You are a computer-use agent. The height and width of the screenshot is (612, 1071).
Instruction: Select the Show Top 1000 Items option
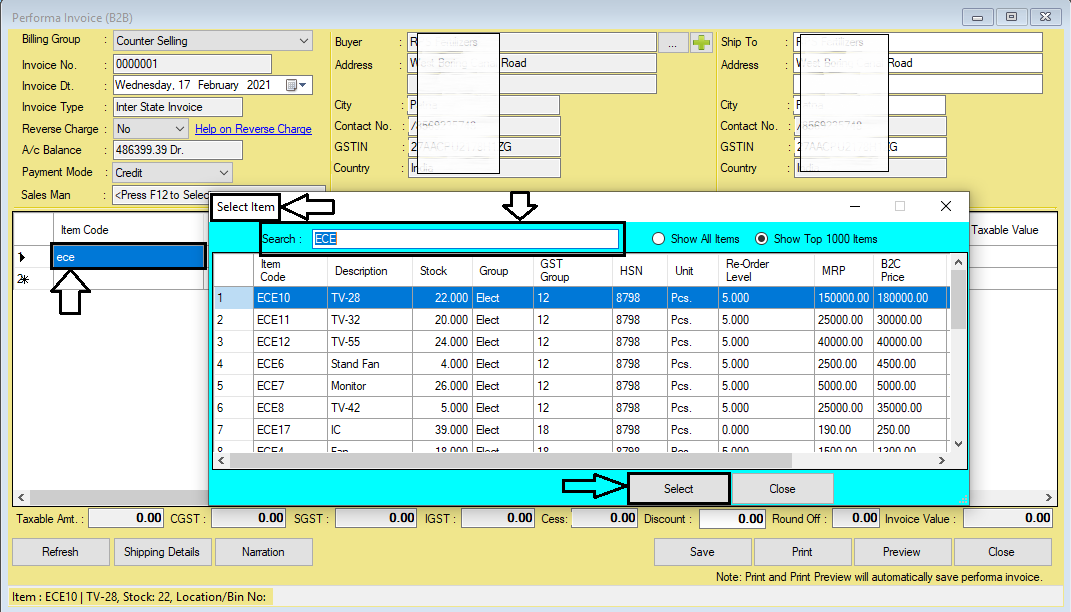(762, 238)
